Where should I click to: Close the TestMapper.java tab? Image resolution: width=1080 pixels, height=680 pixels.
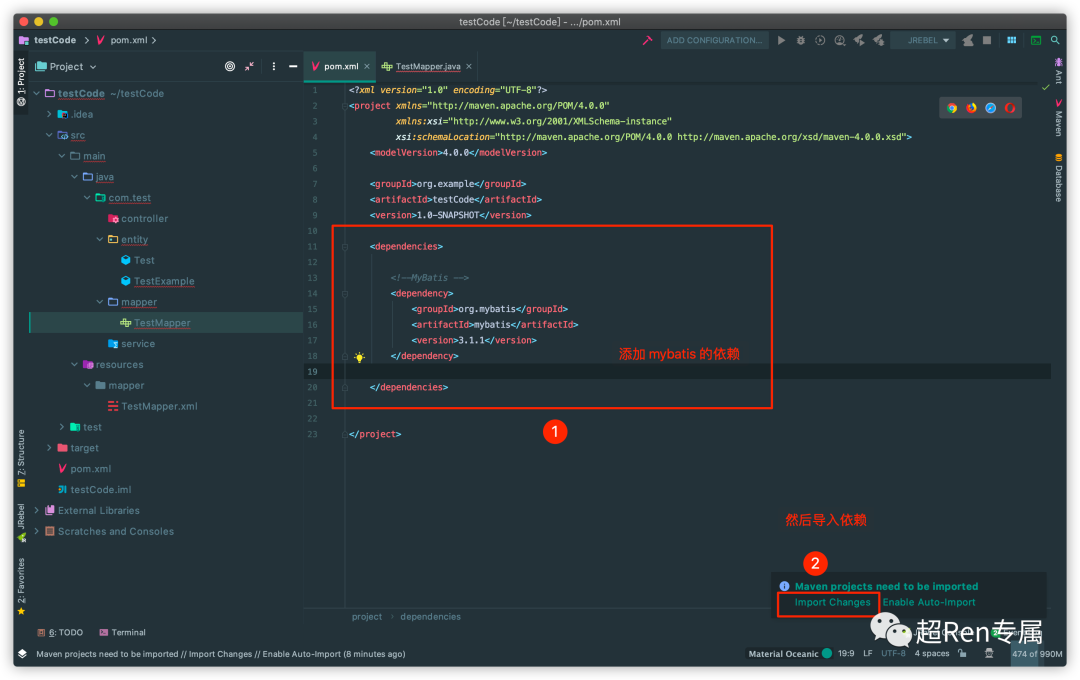pos(469,67)
